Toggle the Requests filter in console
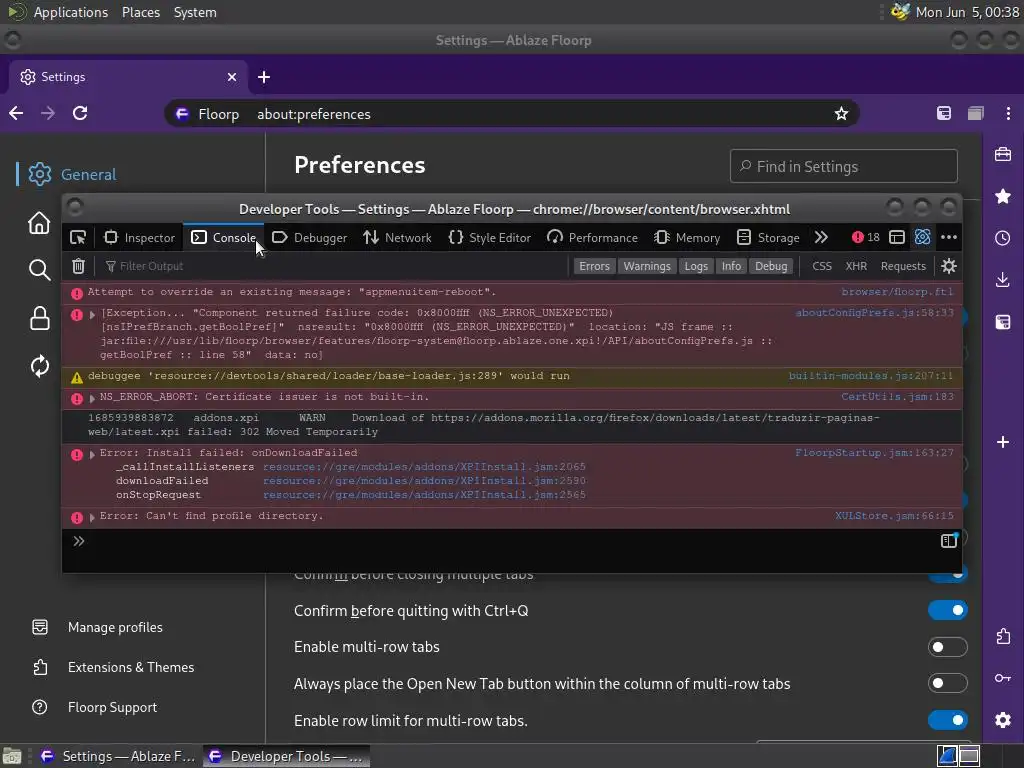Image resolution: width=1024 pixels, height=768 pixels. tap(903, 266)
